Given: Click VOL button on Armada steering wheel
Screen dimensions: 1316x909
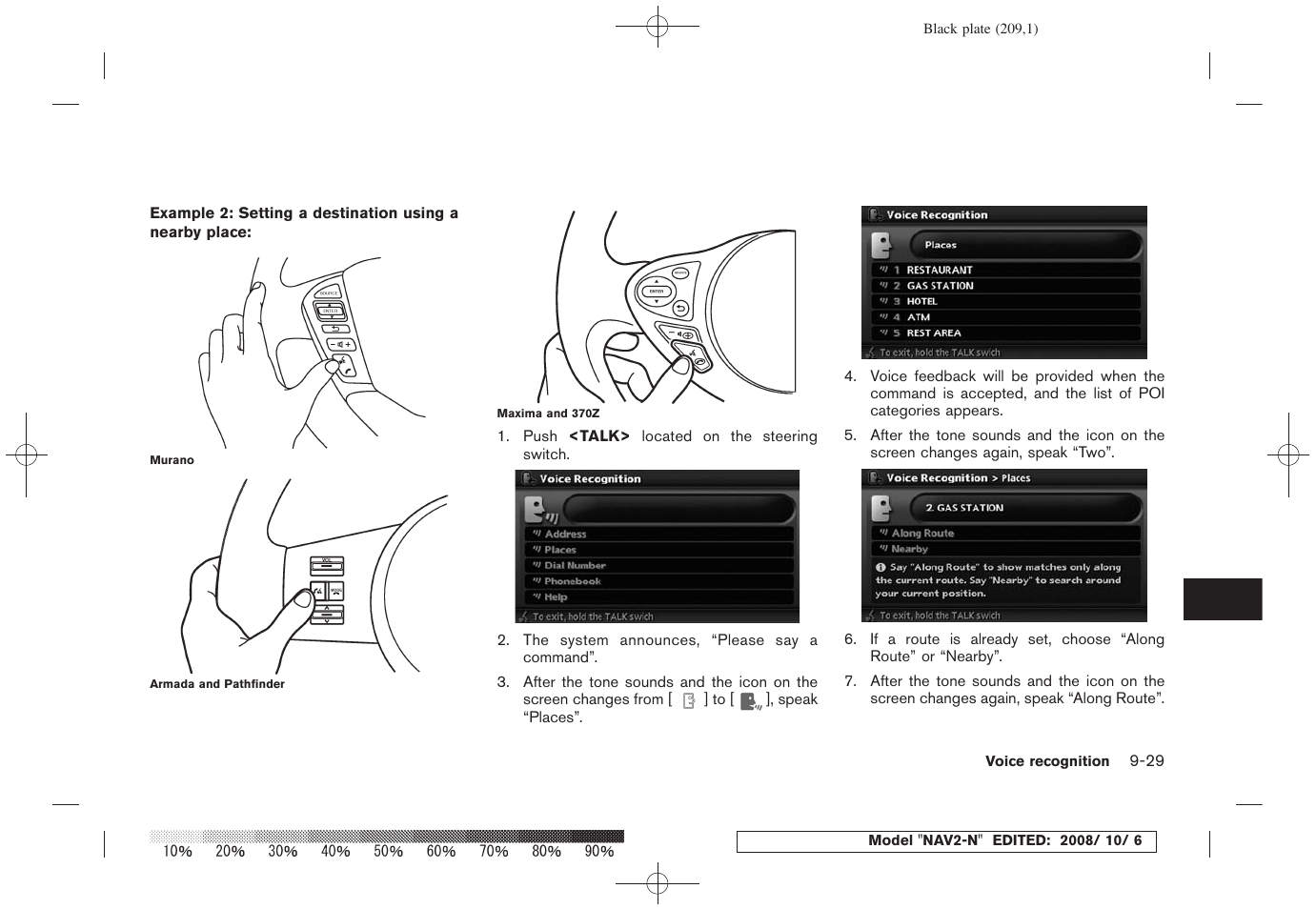Looking at the screenshot, I should click(327, 567).
